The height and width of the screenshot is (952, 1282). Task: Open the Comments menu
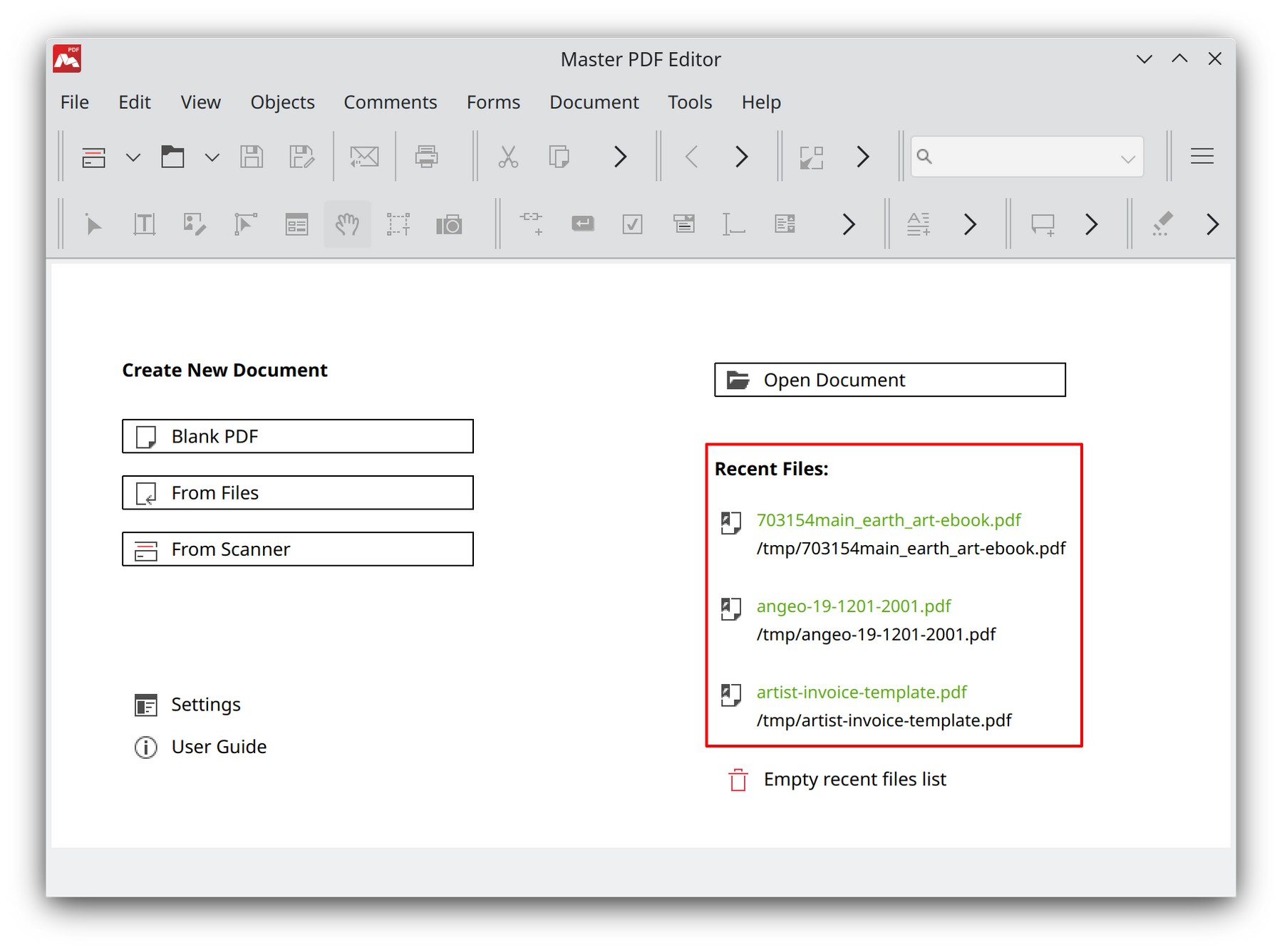(391, 103)
